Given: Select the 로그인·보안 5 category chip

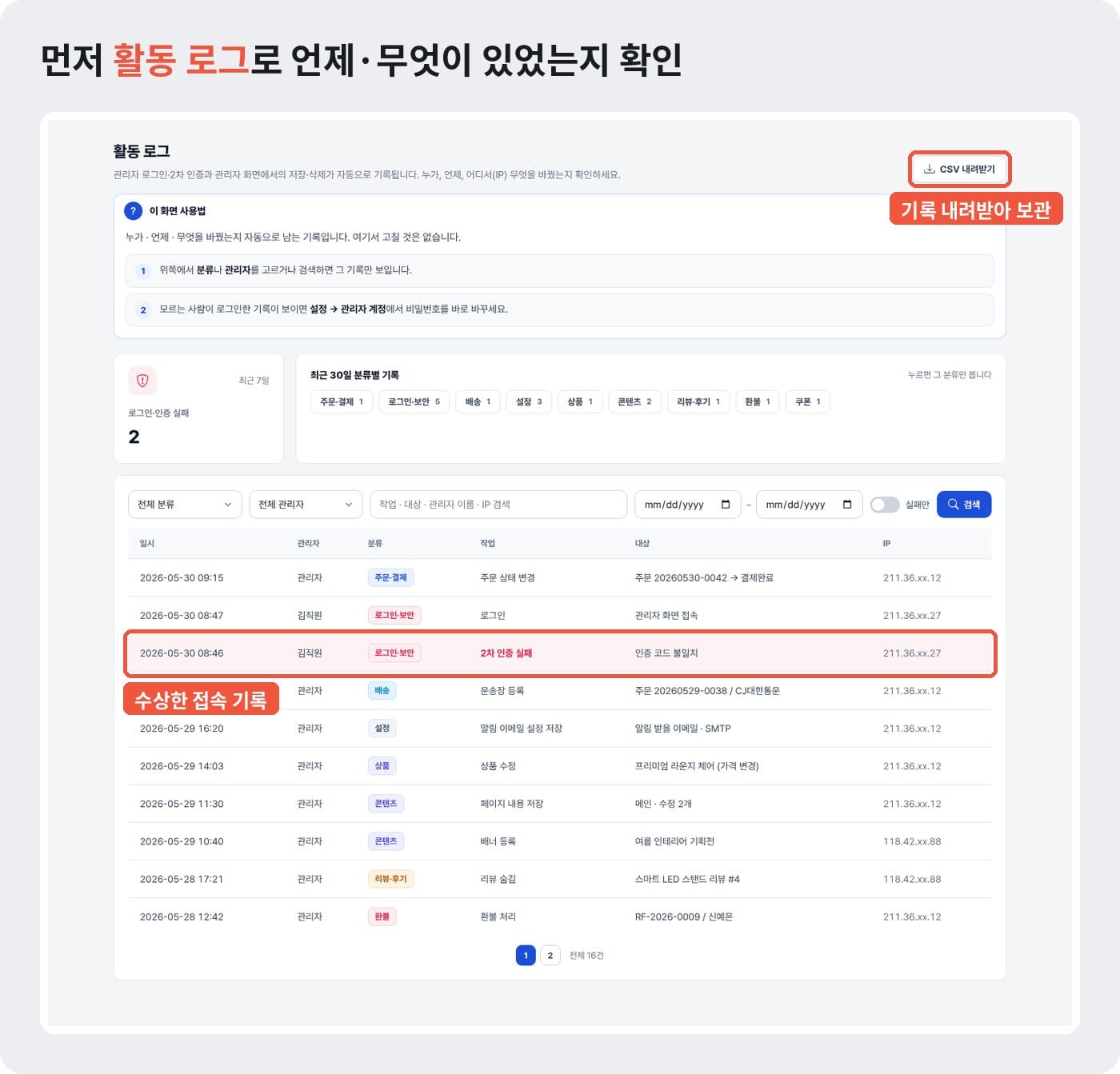Looking at the screenshot, I should coord(414,401).
